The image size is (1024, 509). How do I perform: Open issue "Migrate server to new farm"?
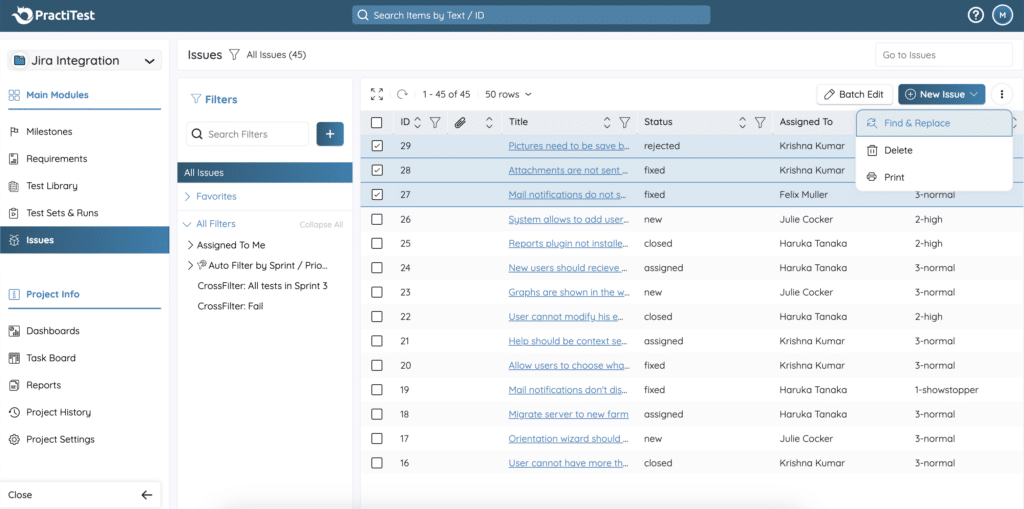click(567, 414)
